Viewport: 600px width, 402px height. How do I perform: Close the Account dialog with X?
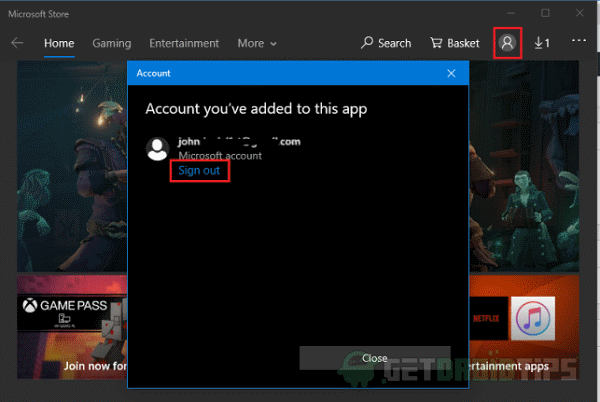coord(451,73)
